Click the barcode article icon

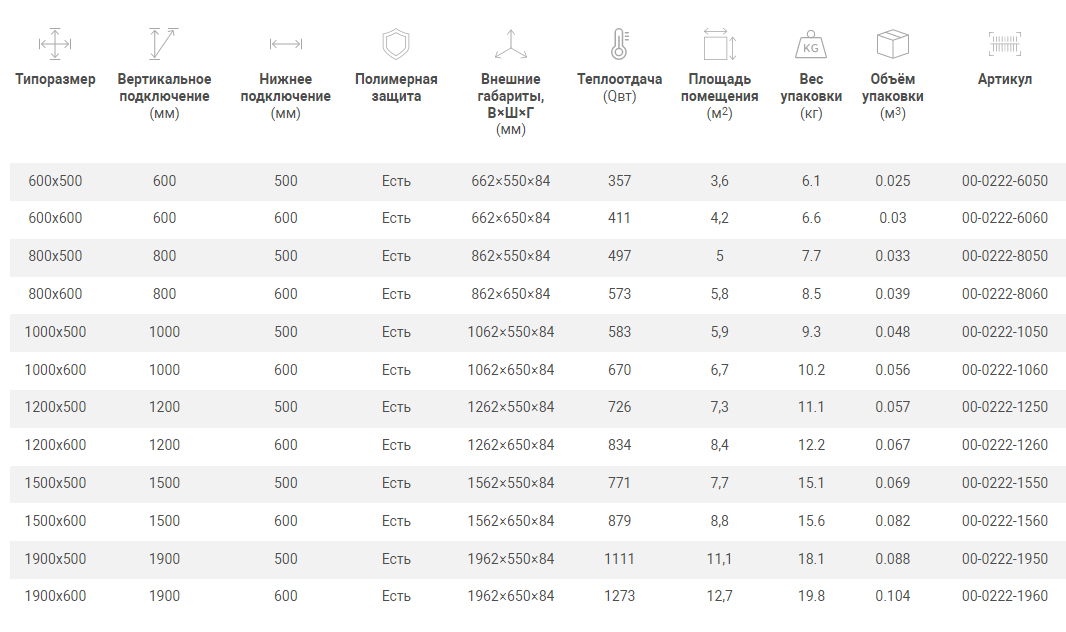pos(1004,44)
